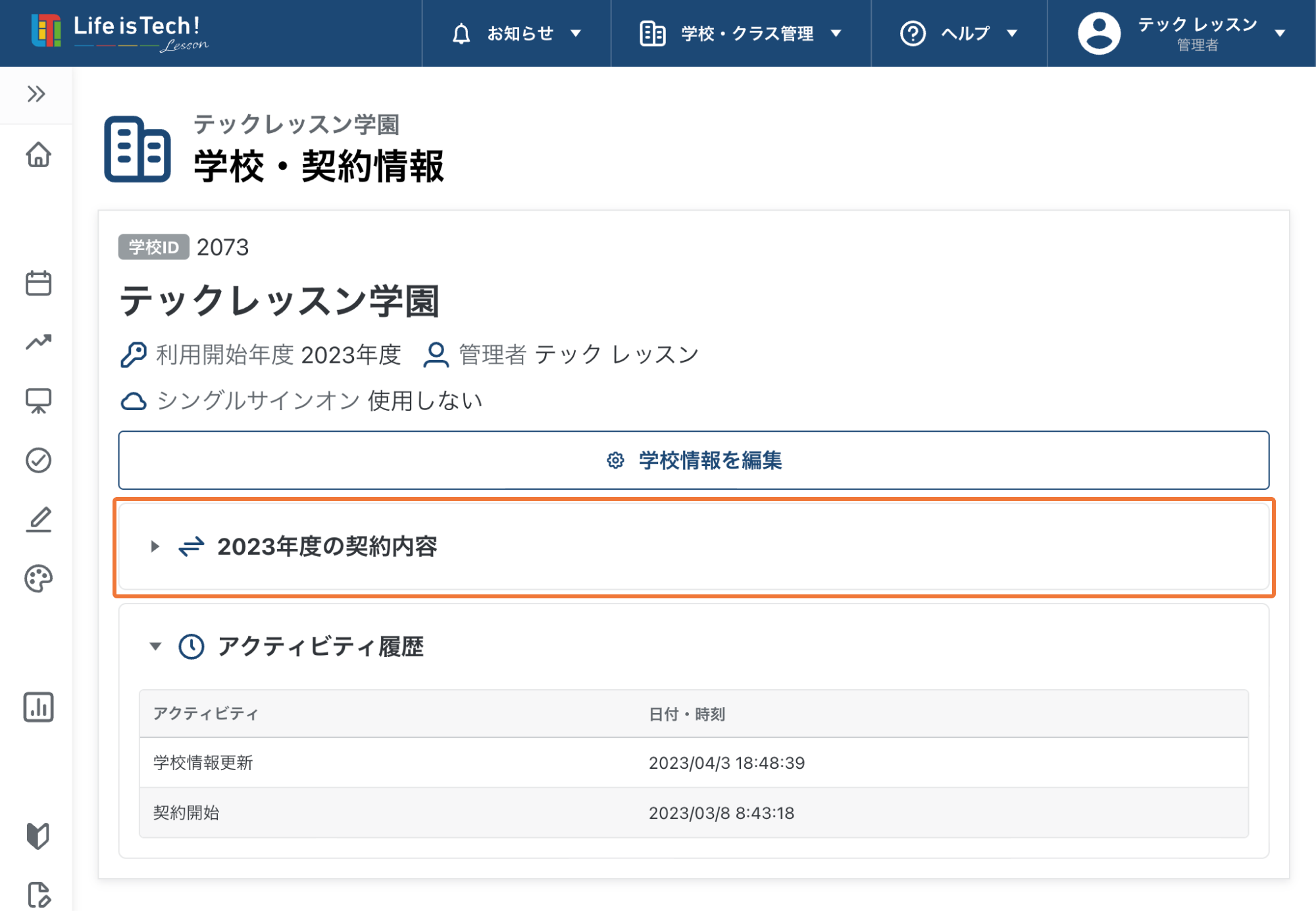
Task: Collapse the アクティビティ履歴 section
Action: click(x=320, y=646)
